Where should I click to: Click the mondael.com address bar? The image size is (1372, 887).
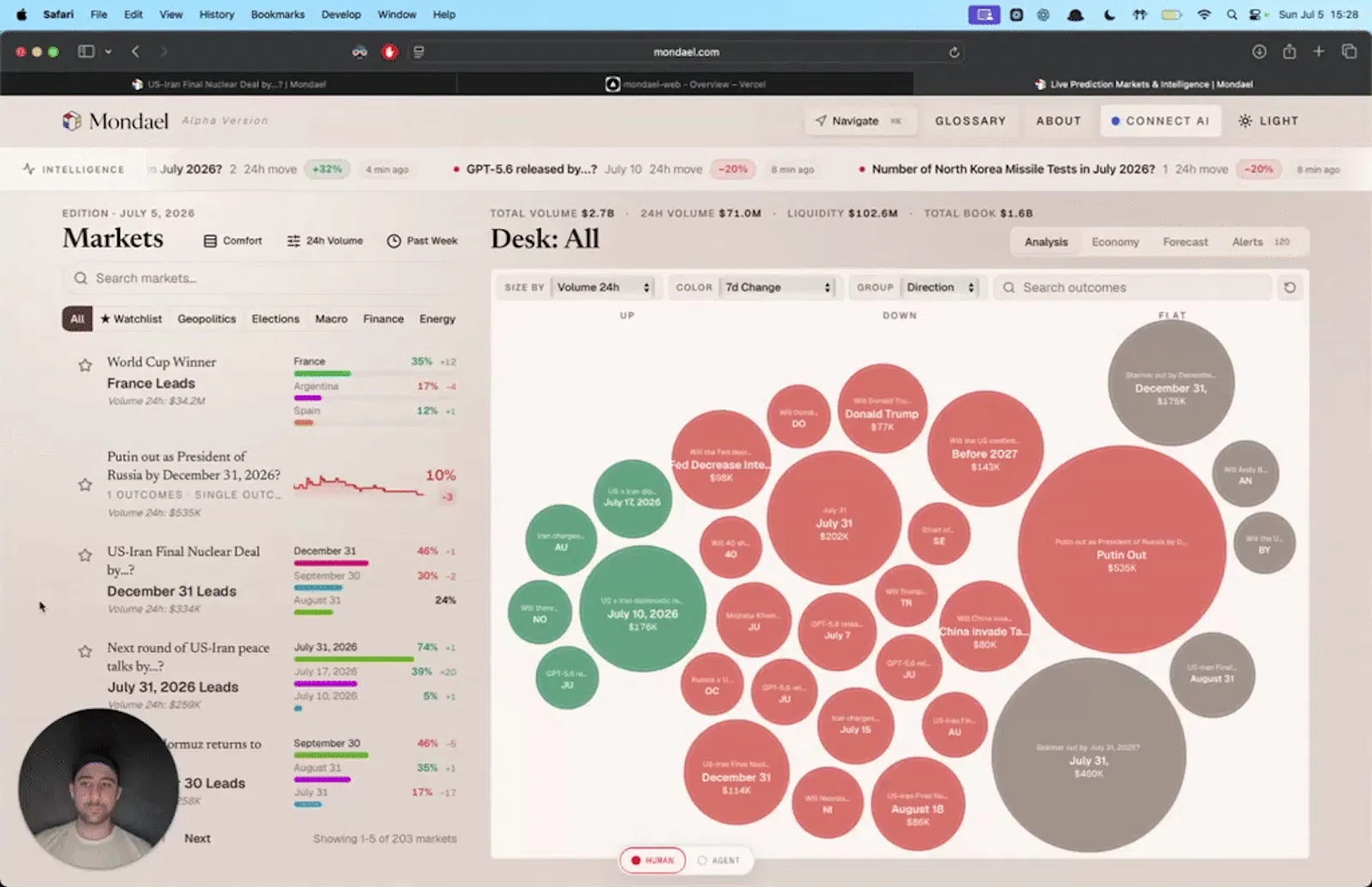click(686, 52)
